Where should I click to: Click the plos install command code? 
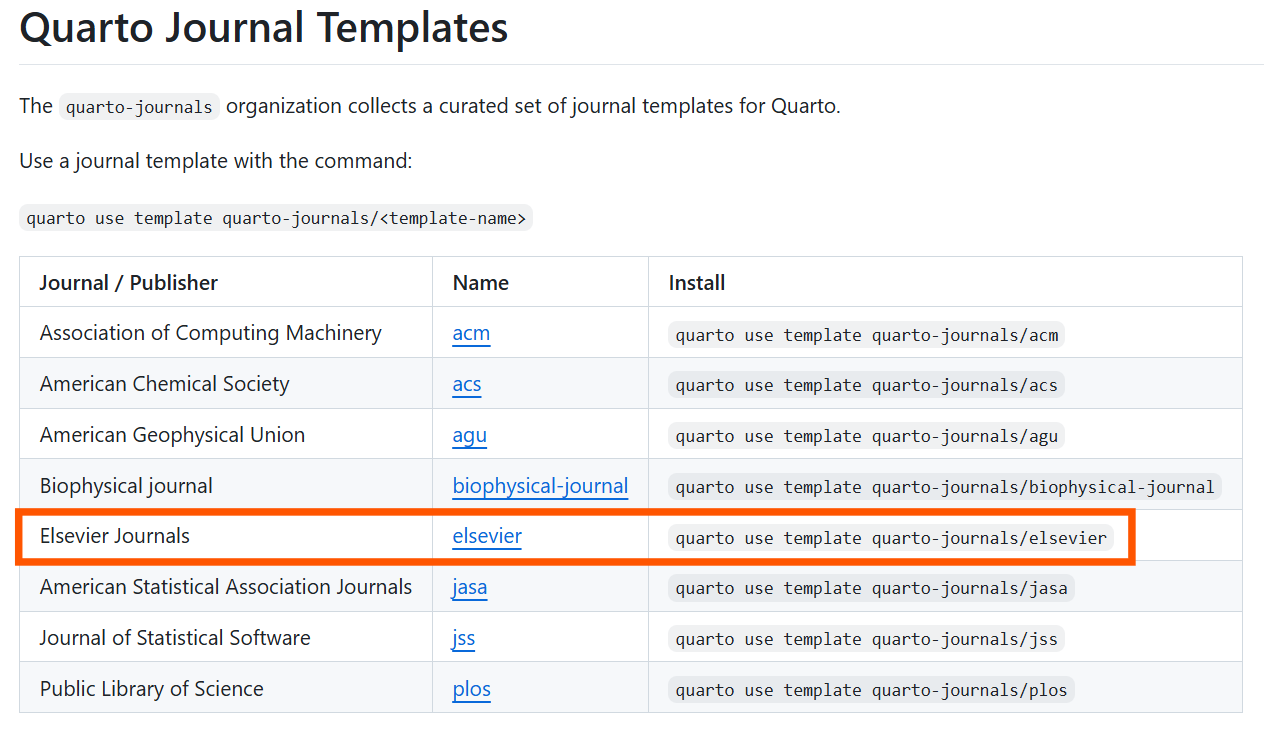[871, 690]
